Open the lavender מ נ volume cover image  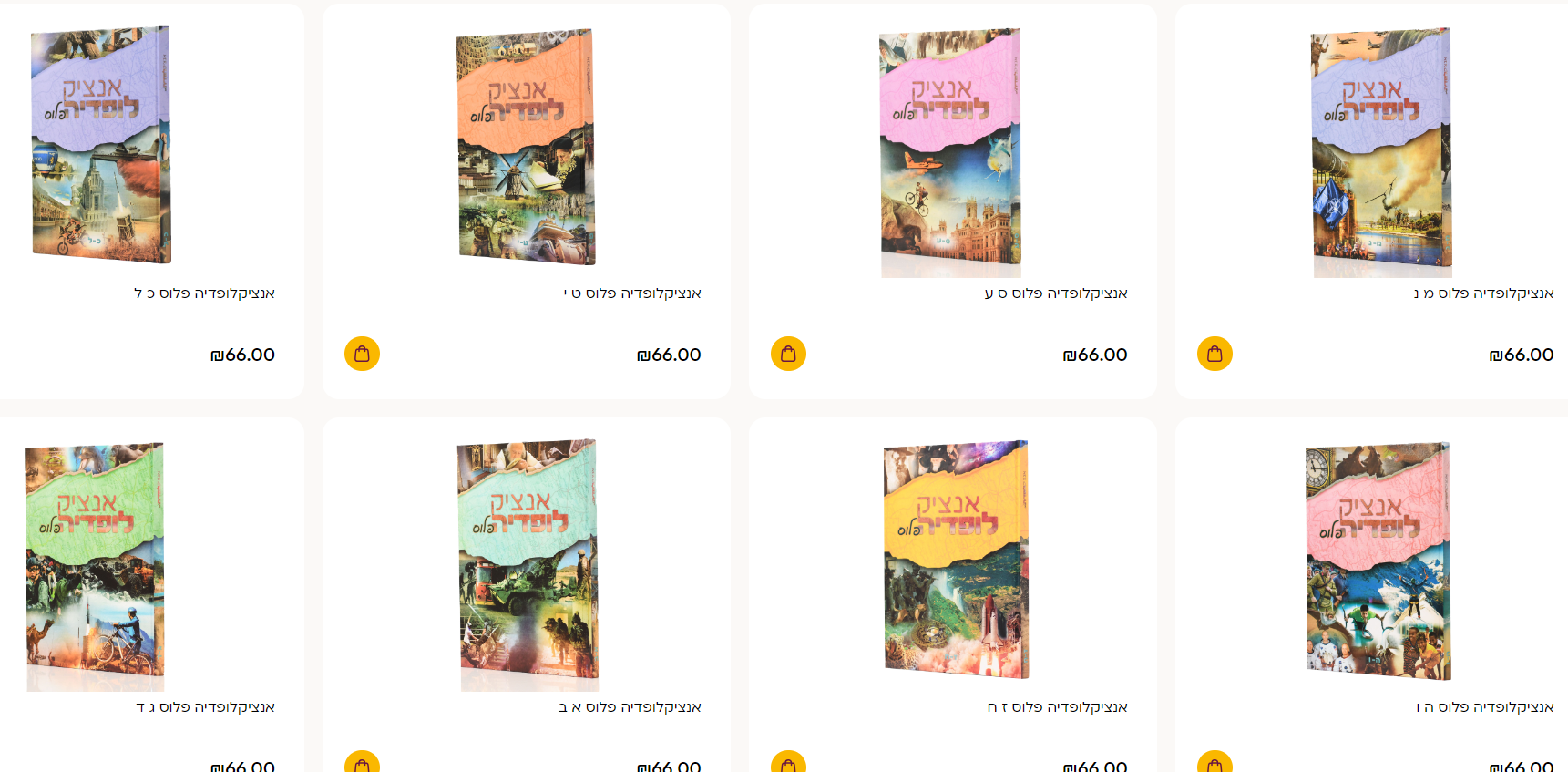tap(1380, 151)
